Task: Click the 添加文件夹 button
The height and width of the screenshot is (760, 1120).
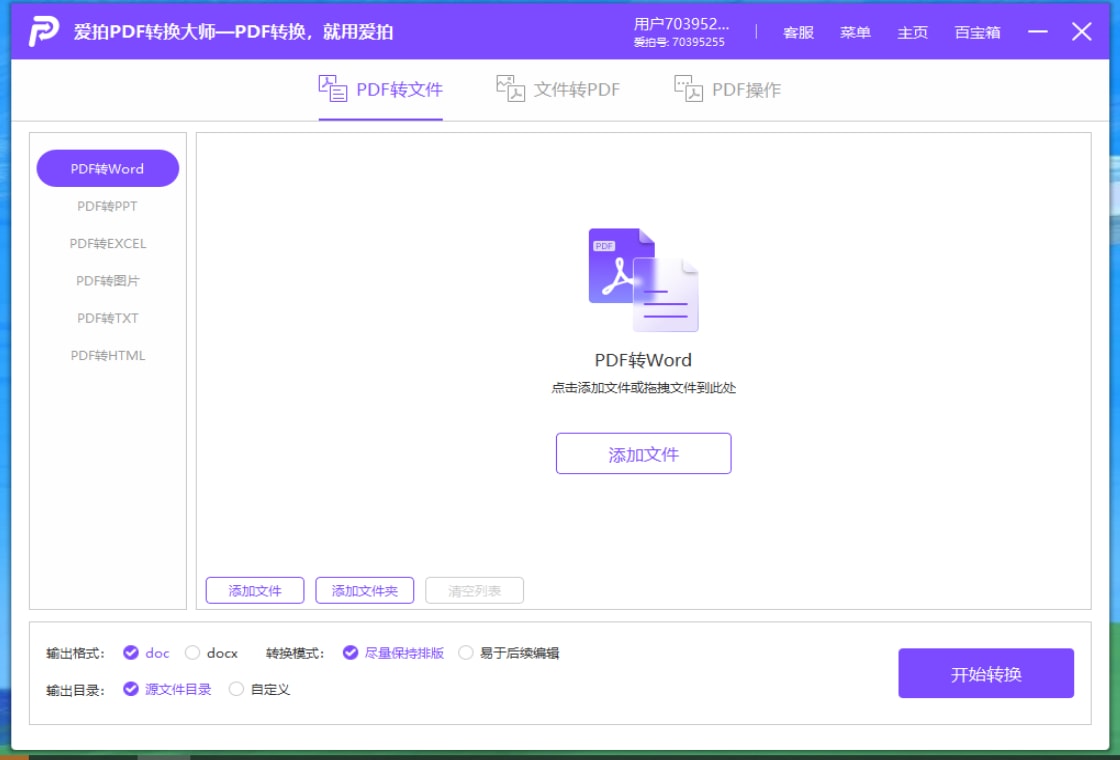Action: tap(365, 591)
